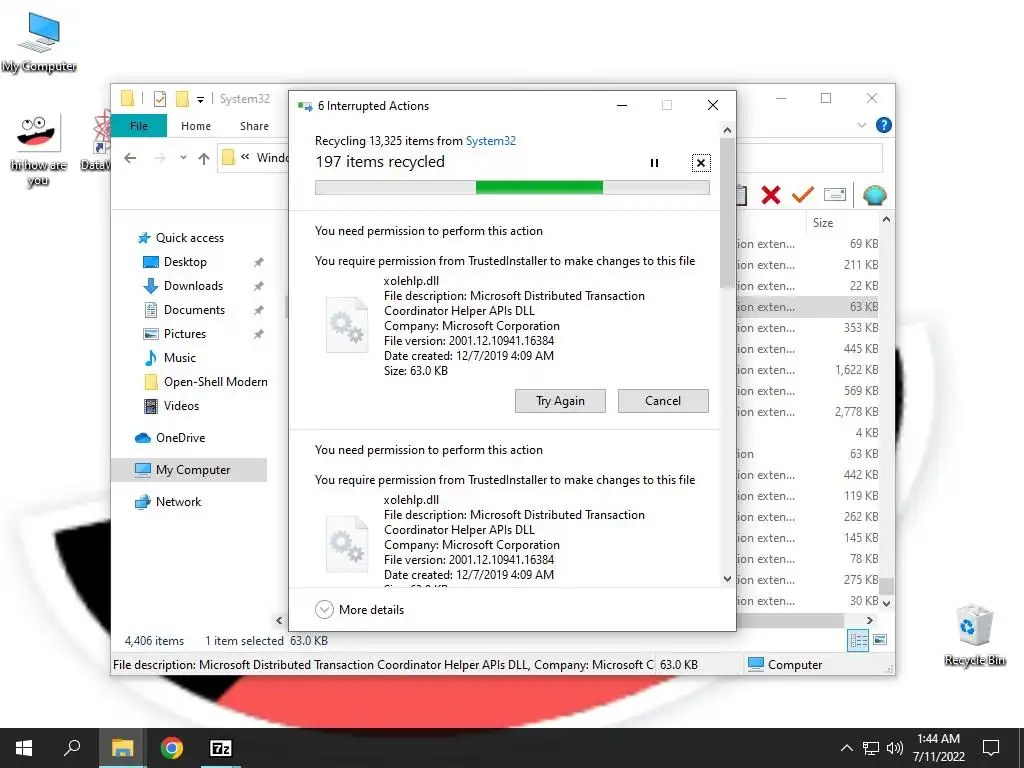Click the recycling progress bar
This screenshot has height=768, width=1024.
512,187
